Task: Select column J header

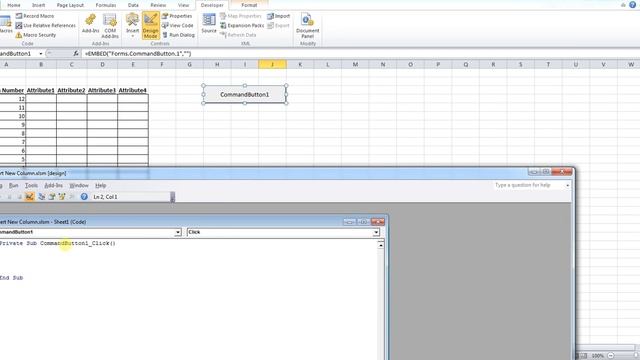Action: tap(272, 64)
